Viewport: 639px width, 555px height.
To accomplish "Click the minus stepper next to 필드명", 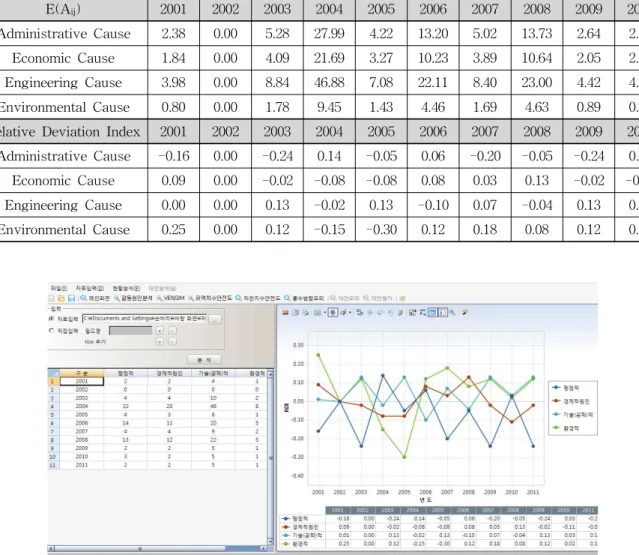I will pos(172,330).
